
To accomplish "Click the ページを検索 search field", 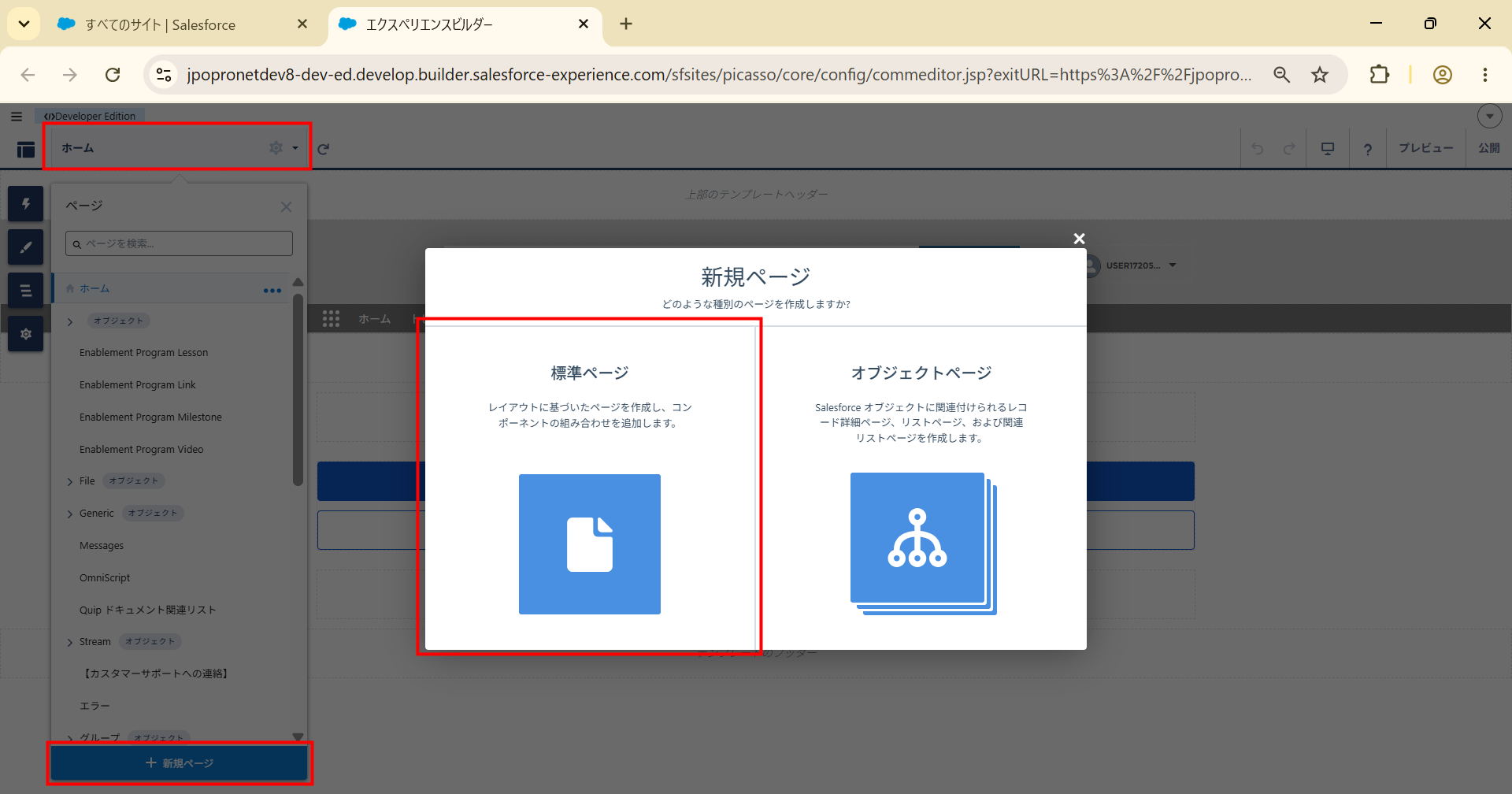I will (179, 243).
